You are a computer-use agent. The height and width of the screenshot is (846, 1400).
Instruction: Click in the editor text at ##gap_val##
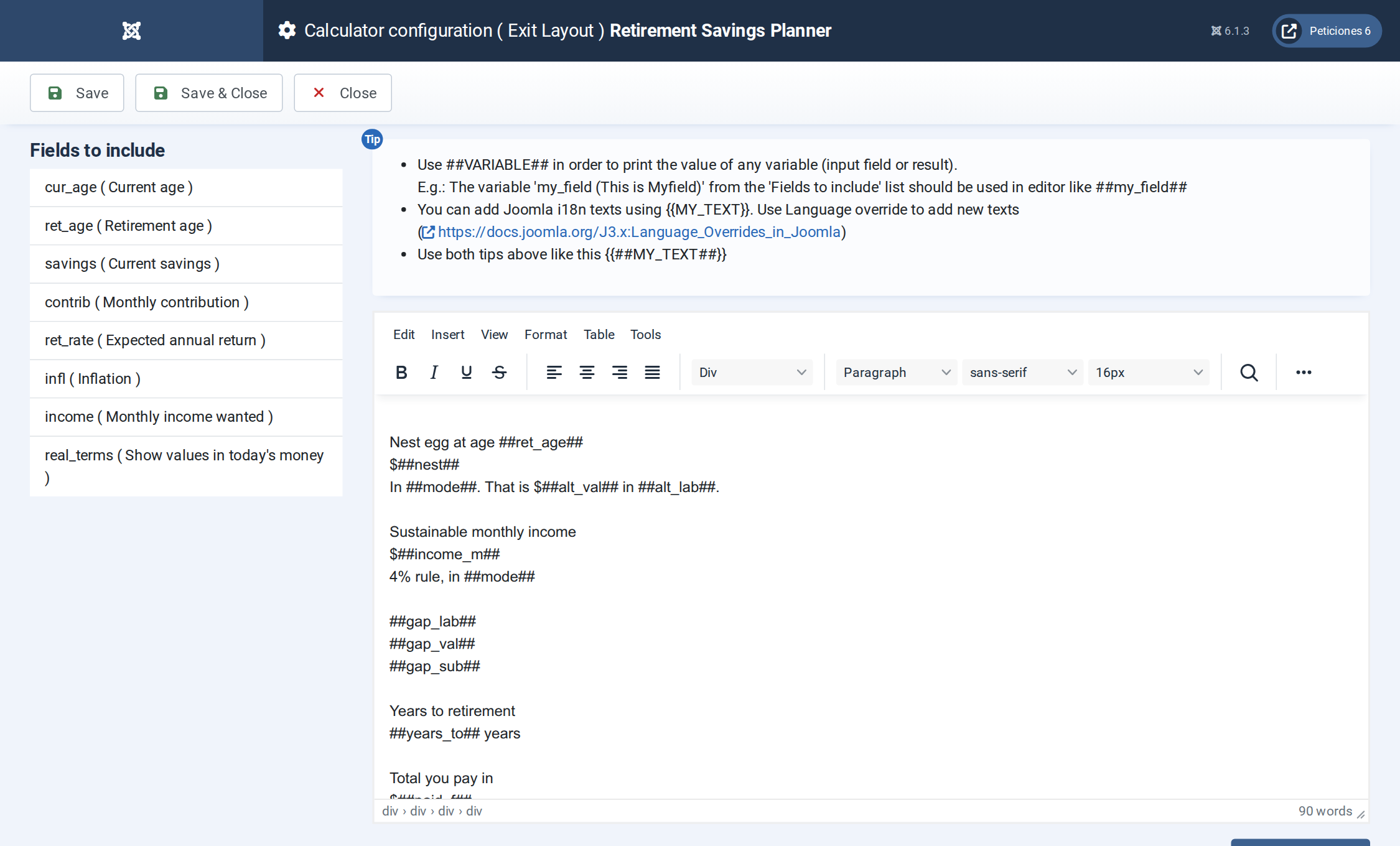coord(432,644)
